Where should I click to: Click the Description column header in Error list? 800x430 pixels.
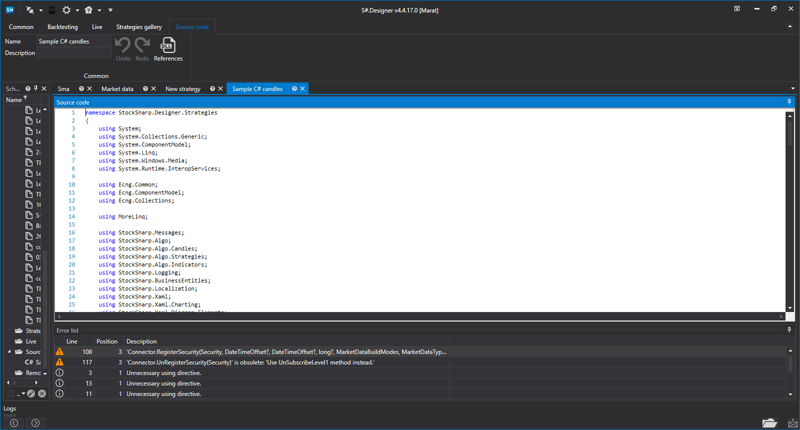tap(141, 341)
